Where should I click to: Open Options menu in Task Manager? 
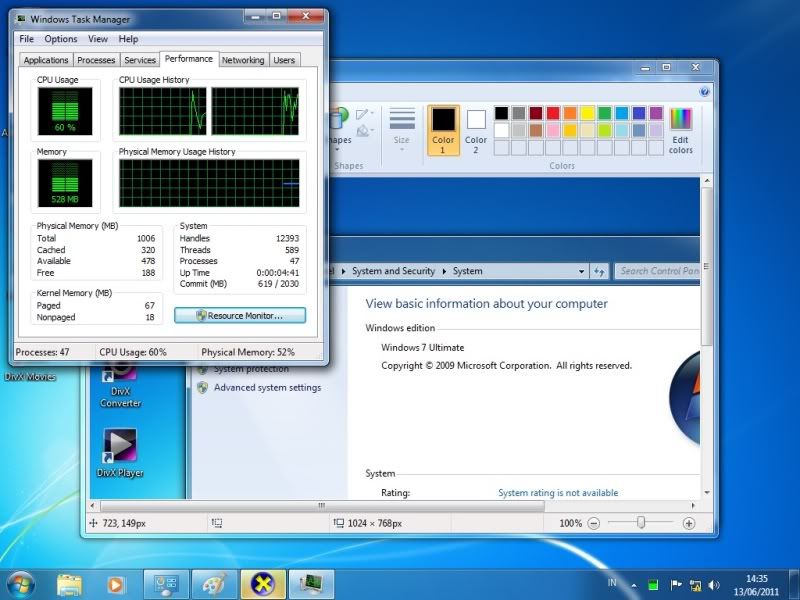[61, 39]
